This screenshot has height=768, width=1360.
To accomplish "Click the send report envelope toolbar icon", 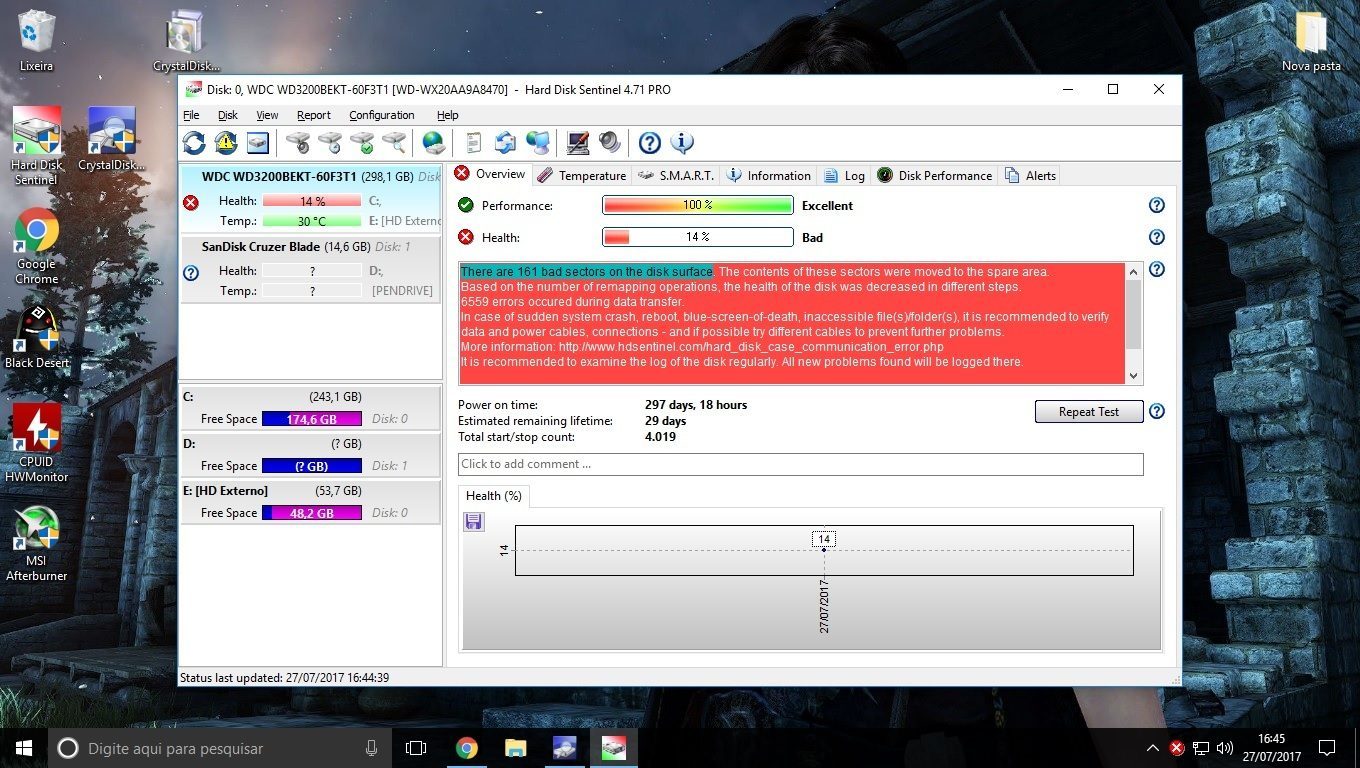I will pos(506,143).
